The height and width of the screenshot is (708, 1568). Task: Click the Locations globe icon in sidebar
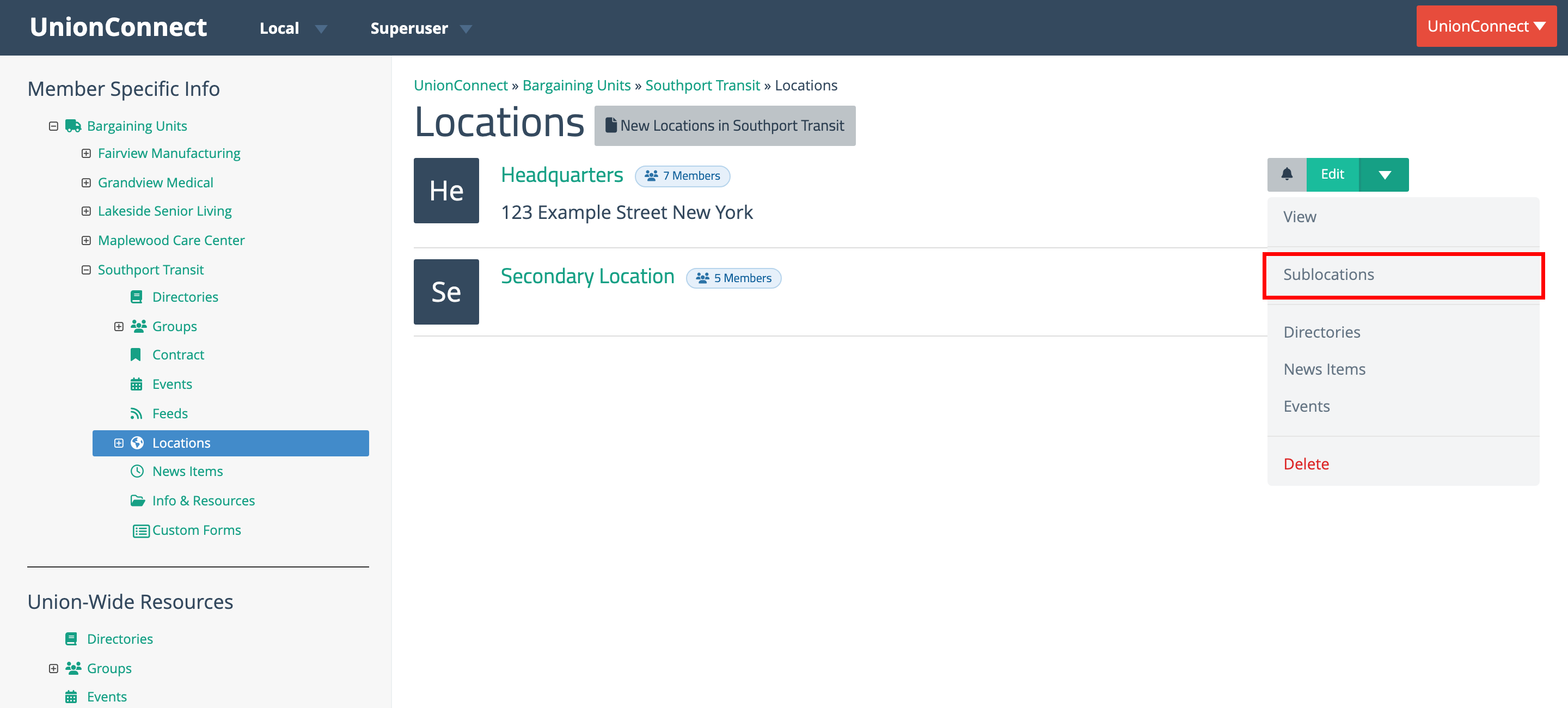click(x=137, y=443)
